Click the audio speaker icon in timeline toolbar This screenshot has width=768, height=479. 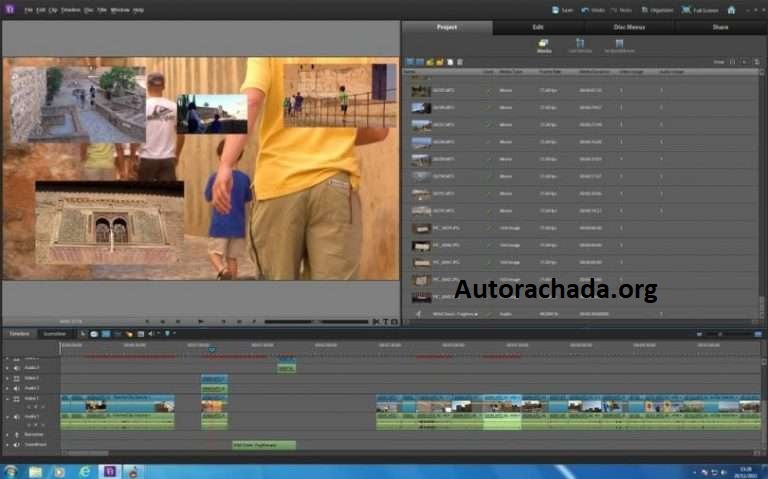(151, 334)
